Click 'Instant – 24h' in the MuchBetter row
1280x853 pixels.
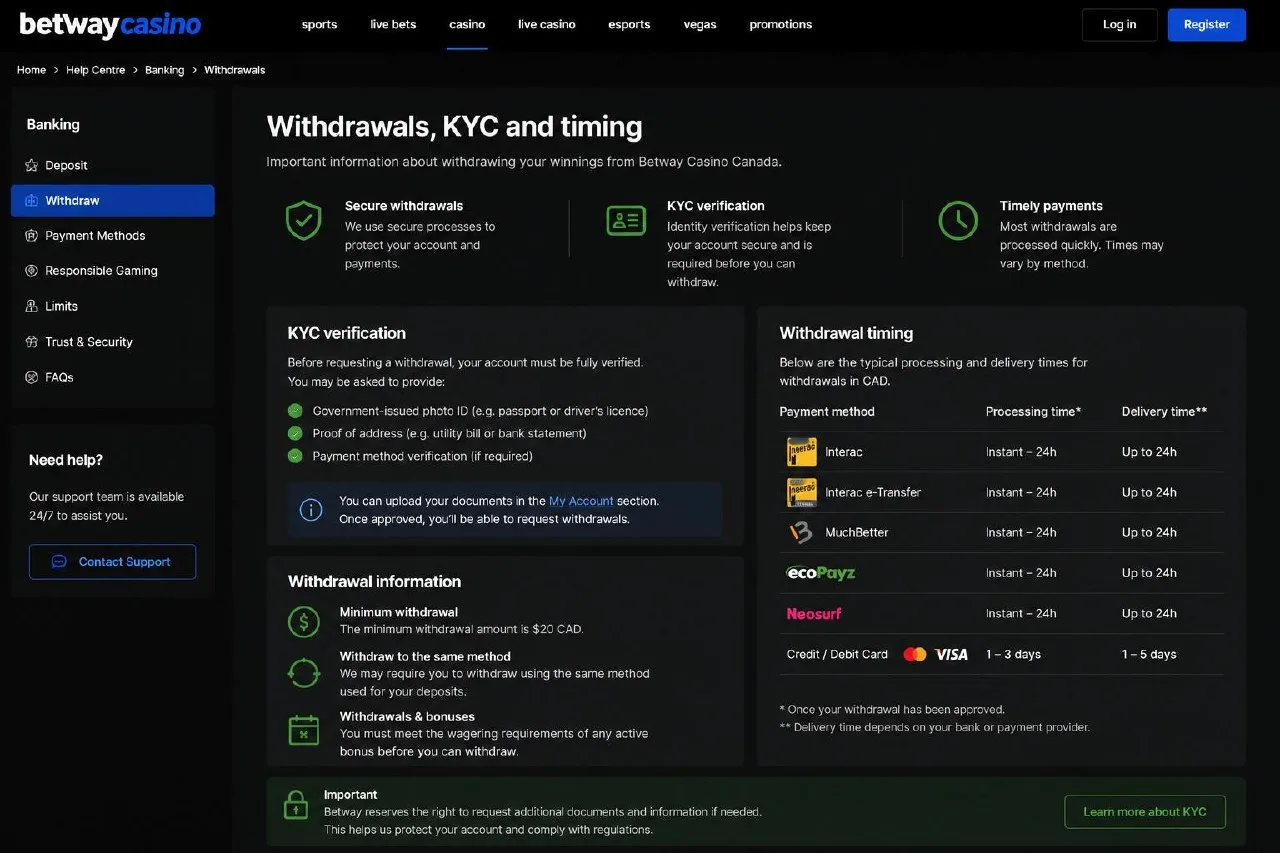click(x=1021, y=533)
